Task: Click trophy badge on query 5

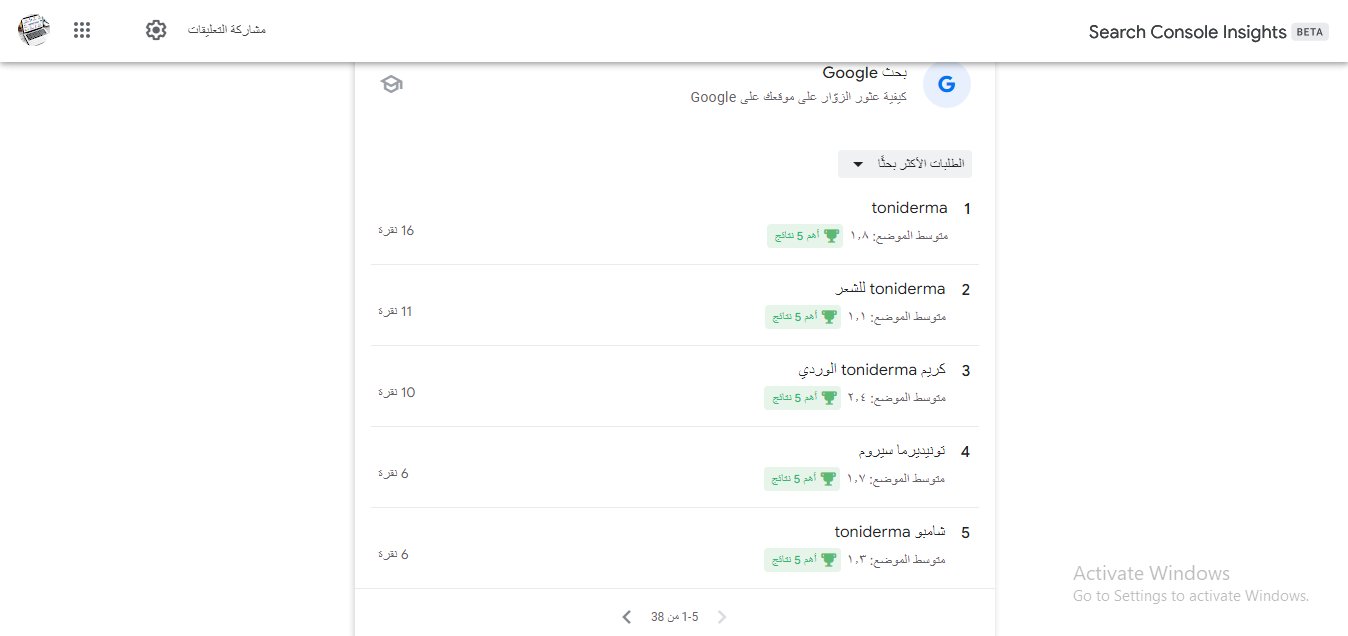Action: point(802,560)
